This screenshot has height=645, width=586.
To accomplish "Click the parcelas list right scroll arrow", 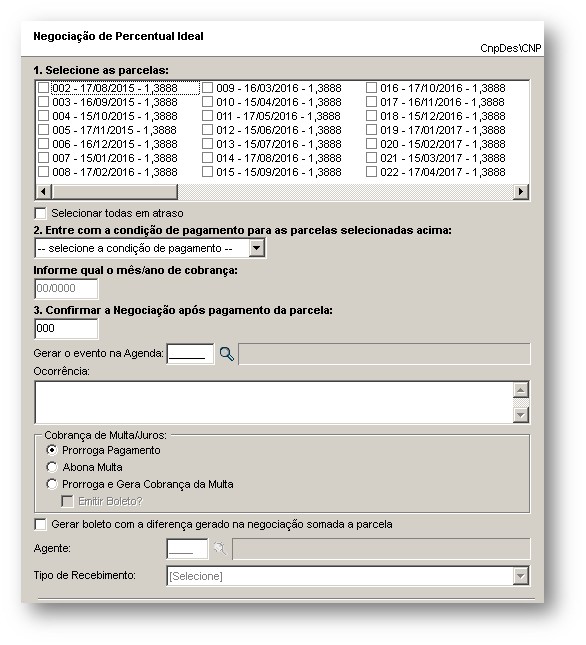I will pos(521,192).
